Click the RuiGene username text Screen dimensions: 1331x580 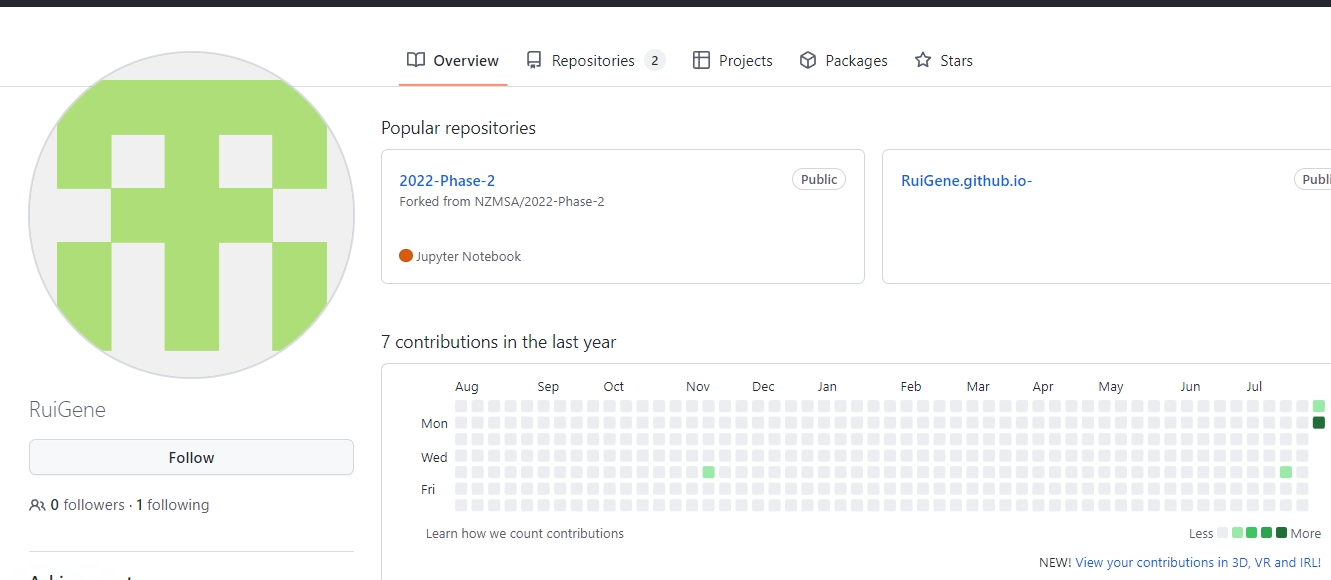tap(68, 410)
